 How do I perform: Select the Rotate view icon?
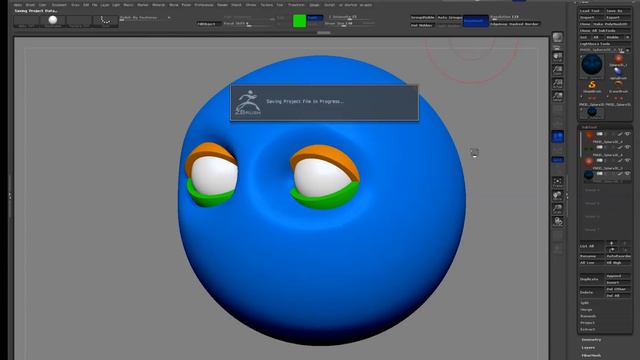(558, 222)
